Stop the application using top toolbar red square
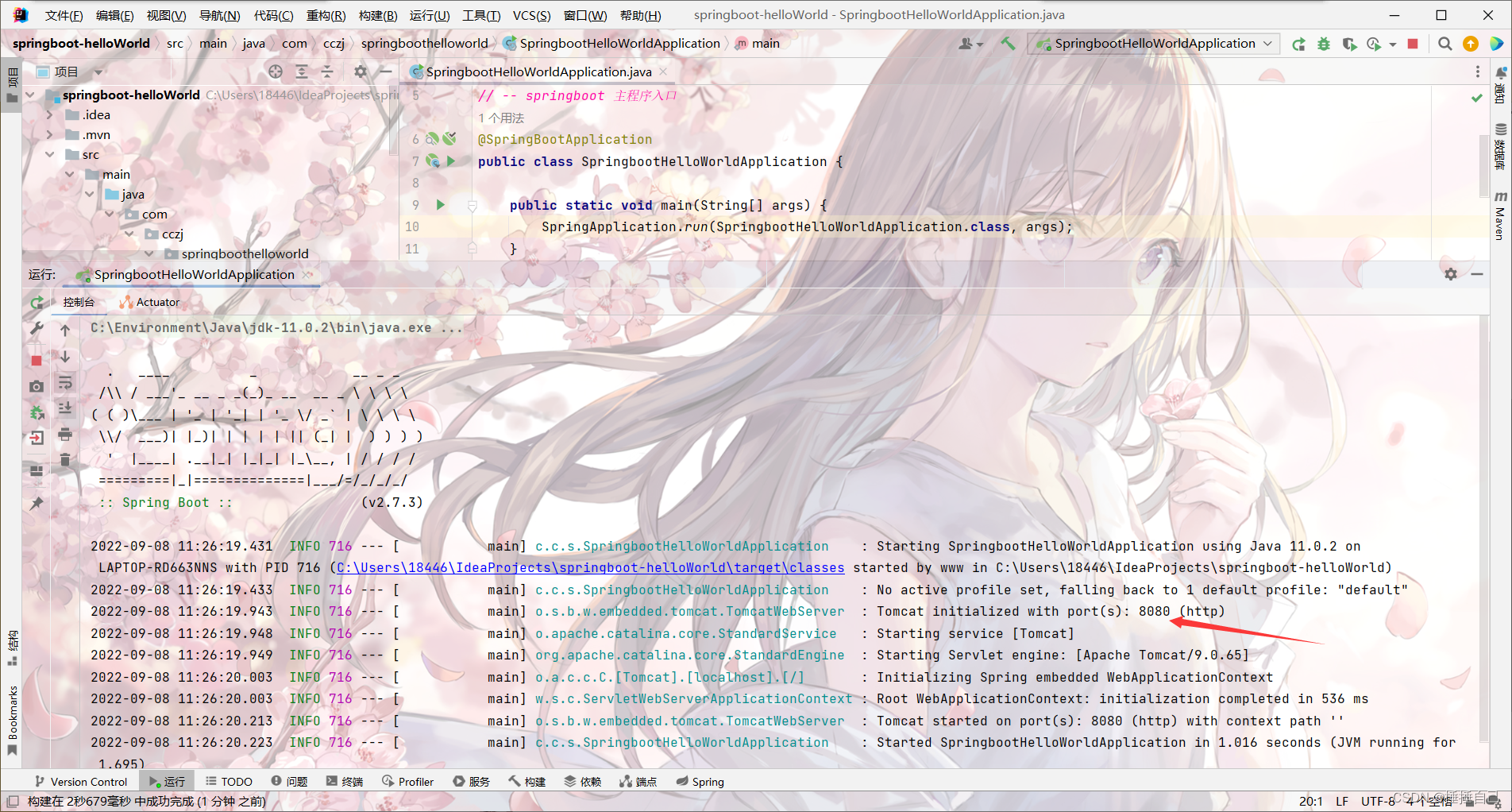Image resolution: width=1512 pixels, height=812 pixels. click(1413, 44)
